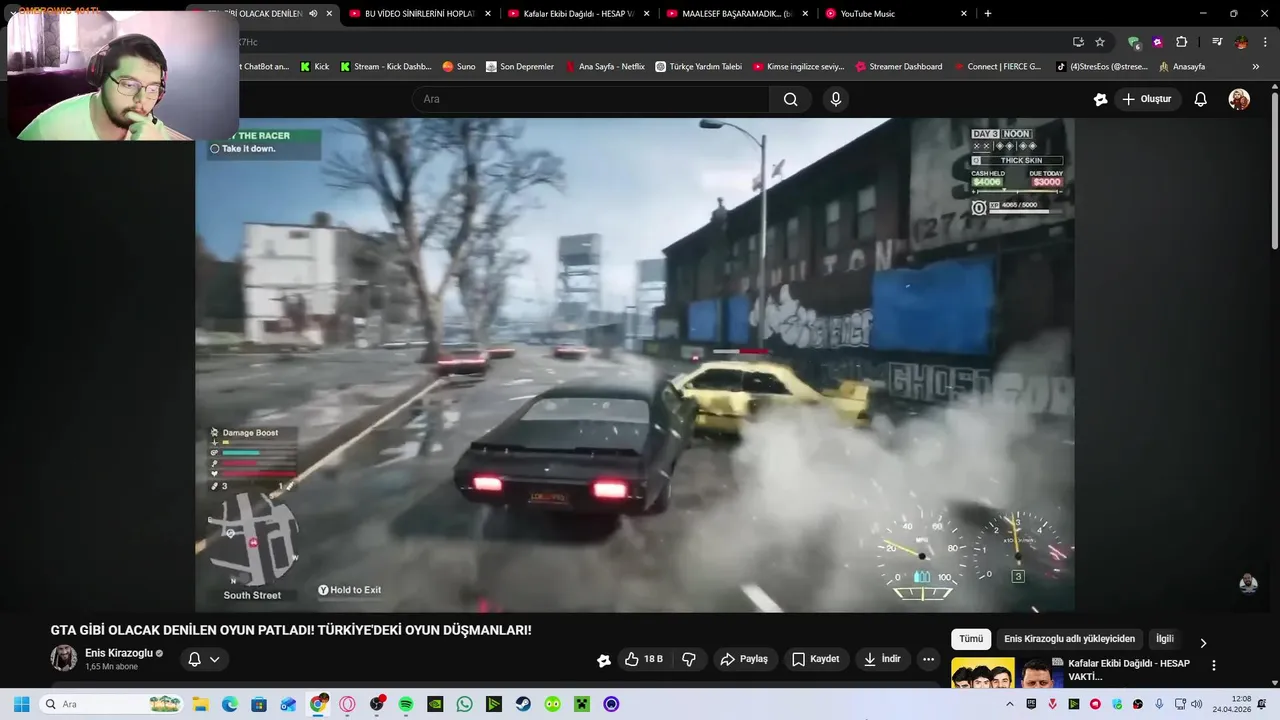
Task: Toggle the channel notification bell subscription
Action: 195,659
